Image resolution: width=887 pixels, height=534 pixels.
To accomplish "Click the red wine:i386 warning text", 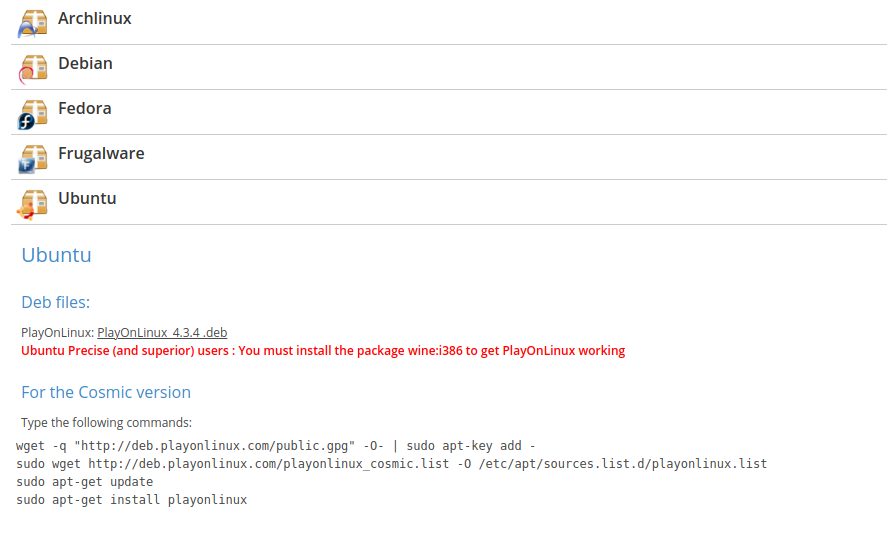I will tap(323, 351).
